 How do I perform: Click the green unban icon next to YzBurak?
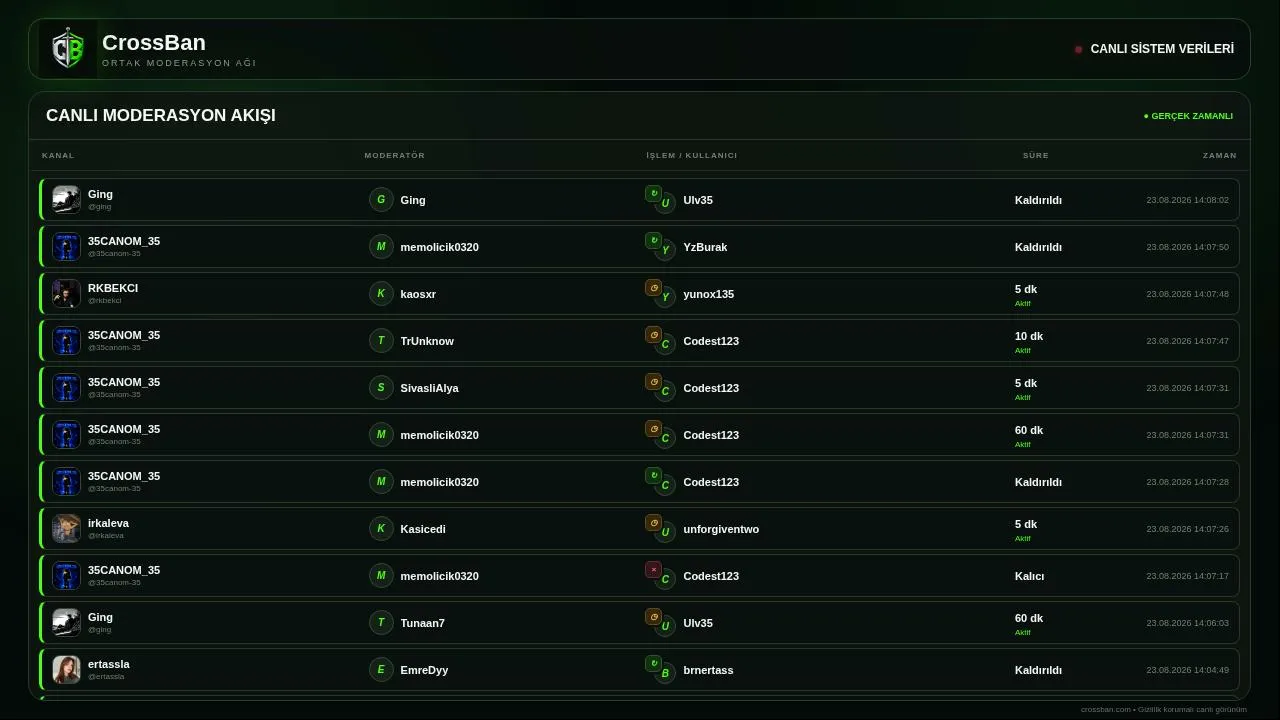pyautogui.click(x=653, y=240)
